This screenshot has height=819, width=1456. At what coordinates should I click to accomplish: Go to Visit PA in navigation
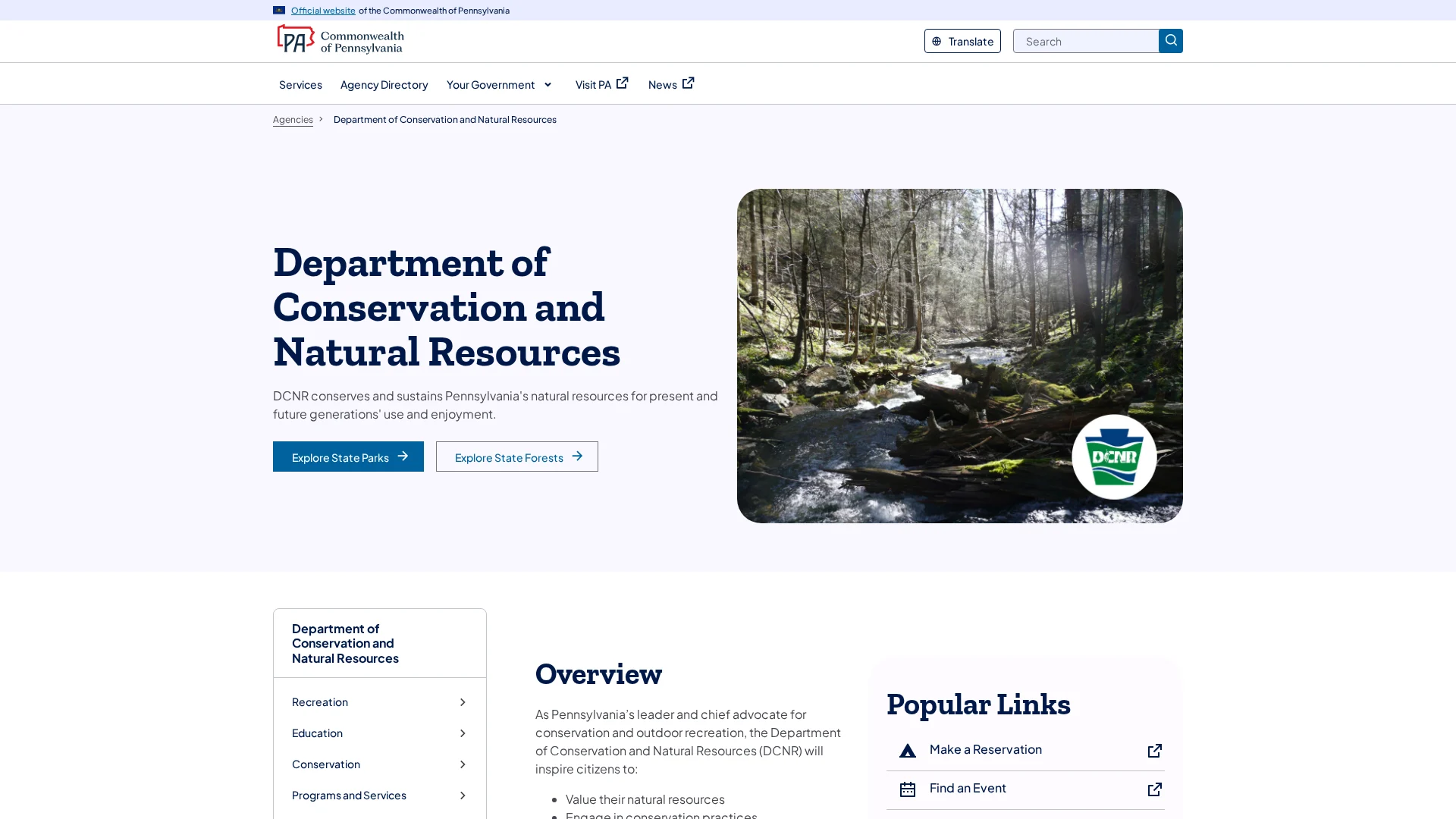(x=593, y=84)
